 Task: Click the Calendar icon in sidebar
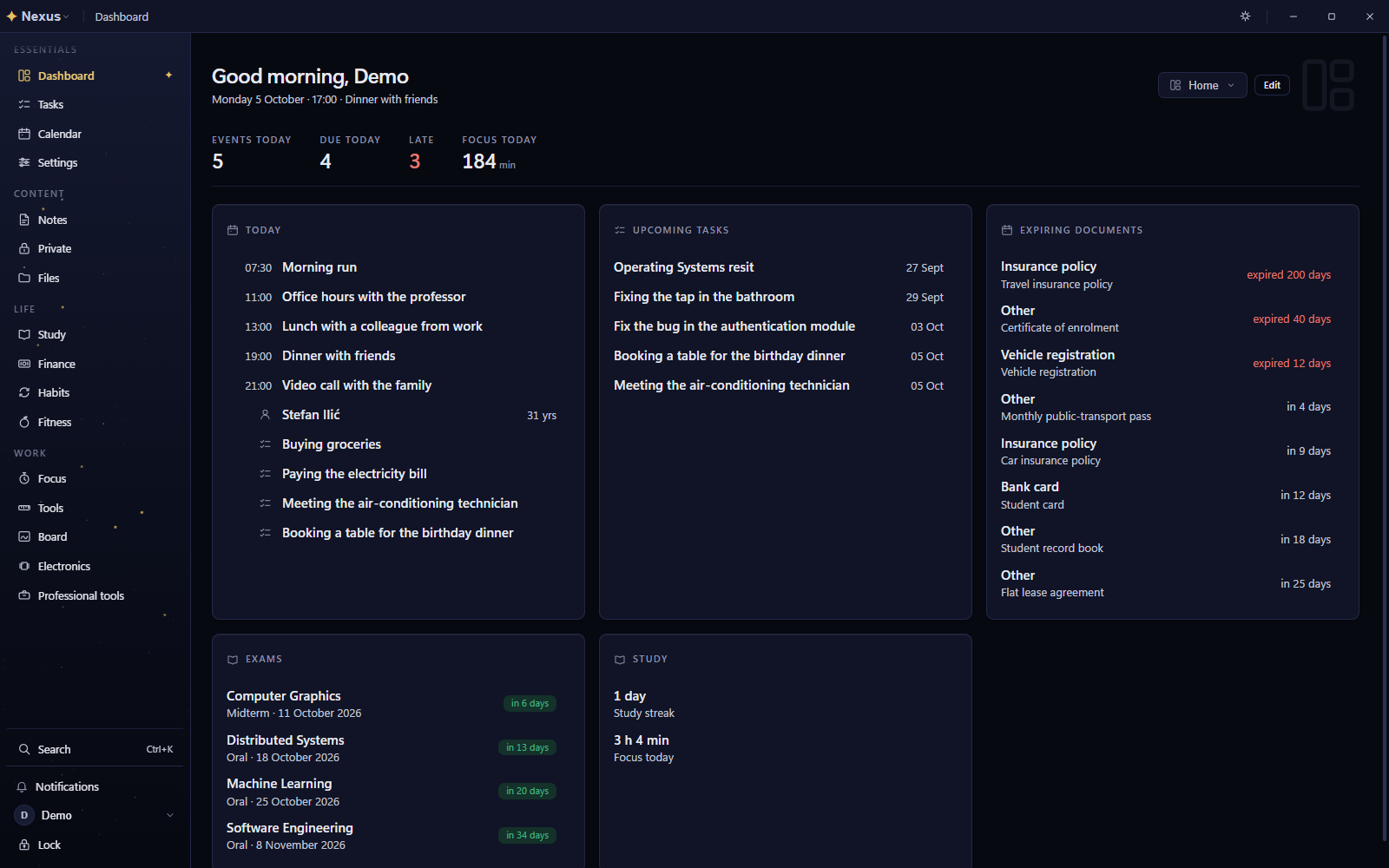click(24, 134)
